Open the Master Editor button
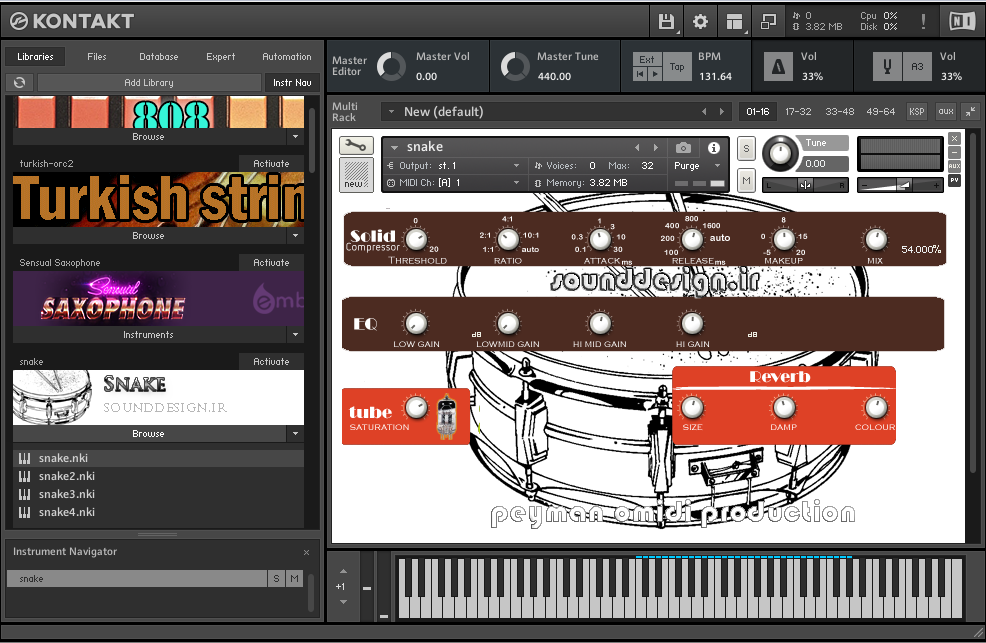 tap(349, 66)
